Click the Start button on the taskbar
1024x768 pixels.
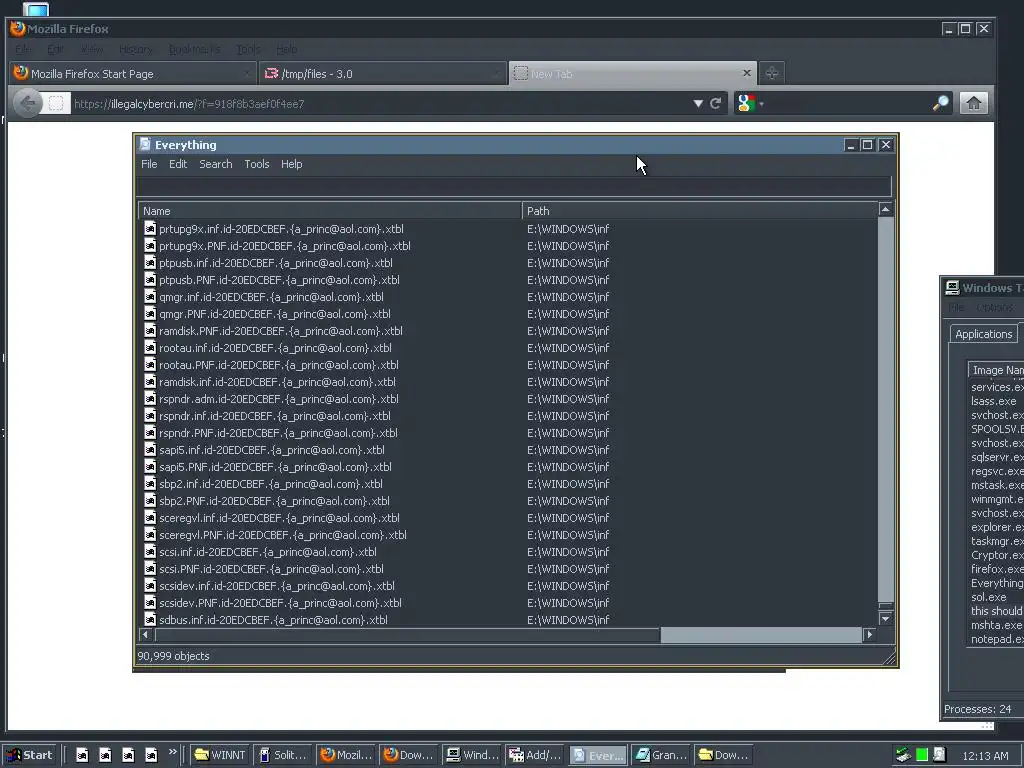pyautogui.click(x=31, y=755)
